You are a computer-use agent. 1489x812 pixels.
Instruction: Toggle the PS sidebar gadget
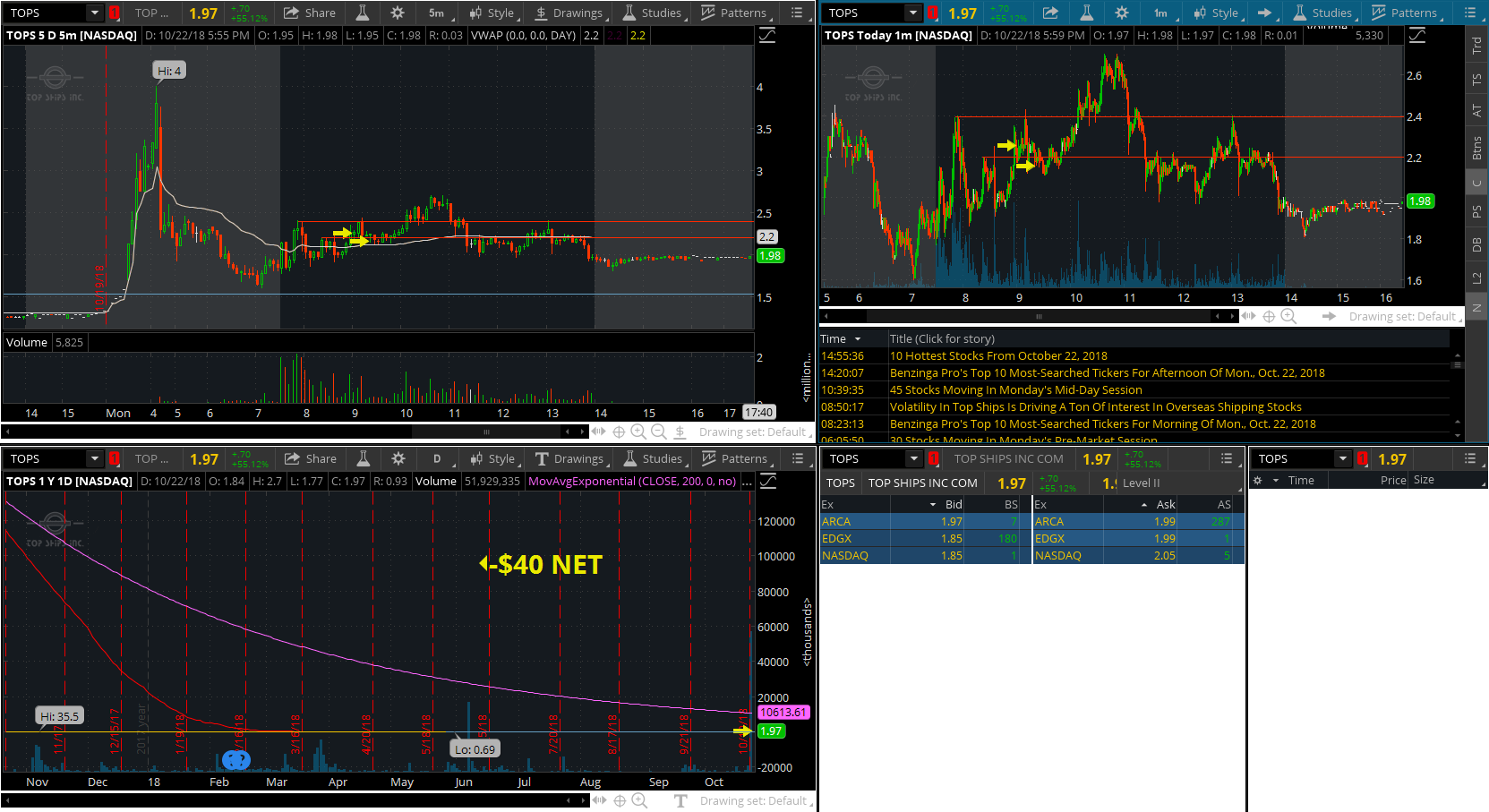coord(1476,212)
